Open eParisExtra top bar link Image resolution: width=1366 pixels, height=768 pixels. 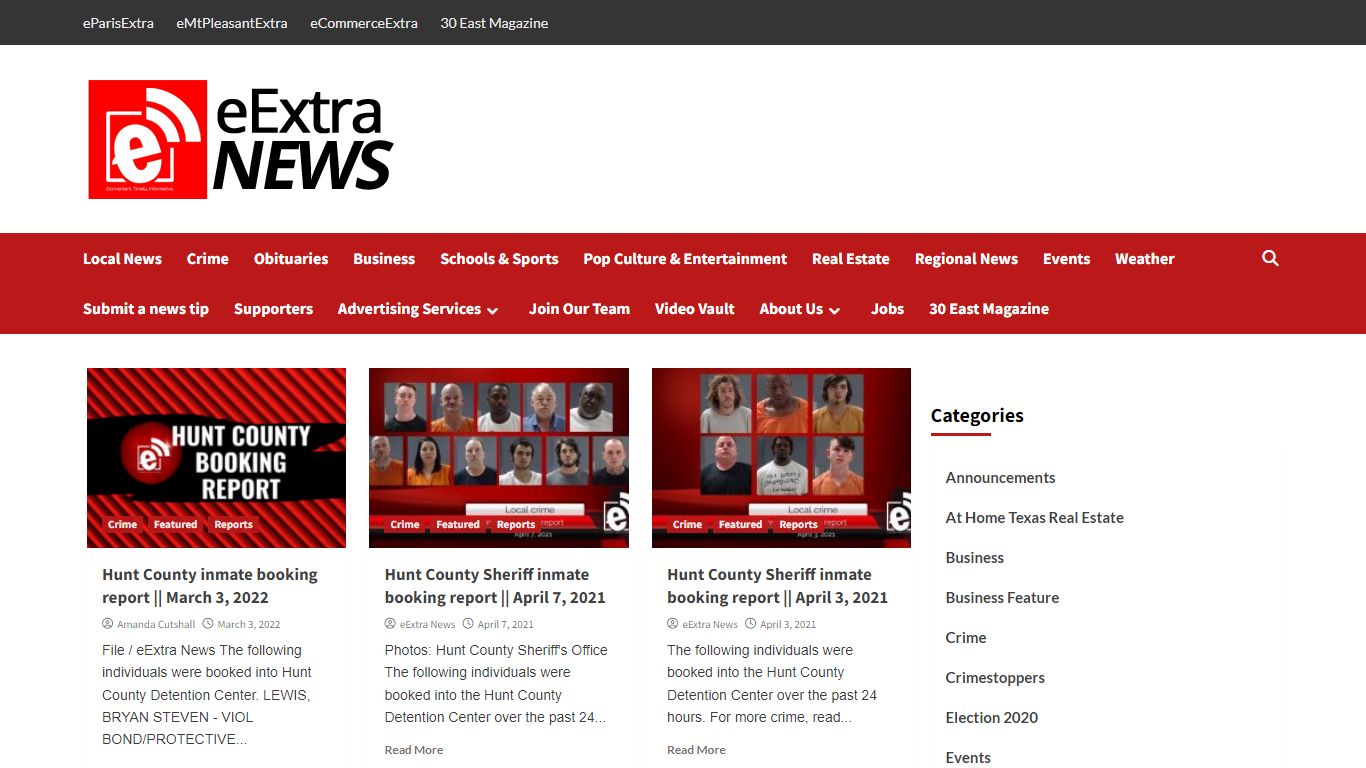pos(118,23)
